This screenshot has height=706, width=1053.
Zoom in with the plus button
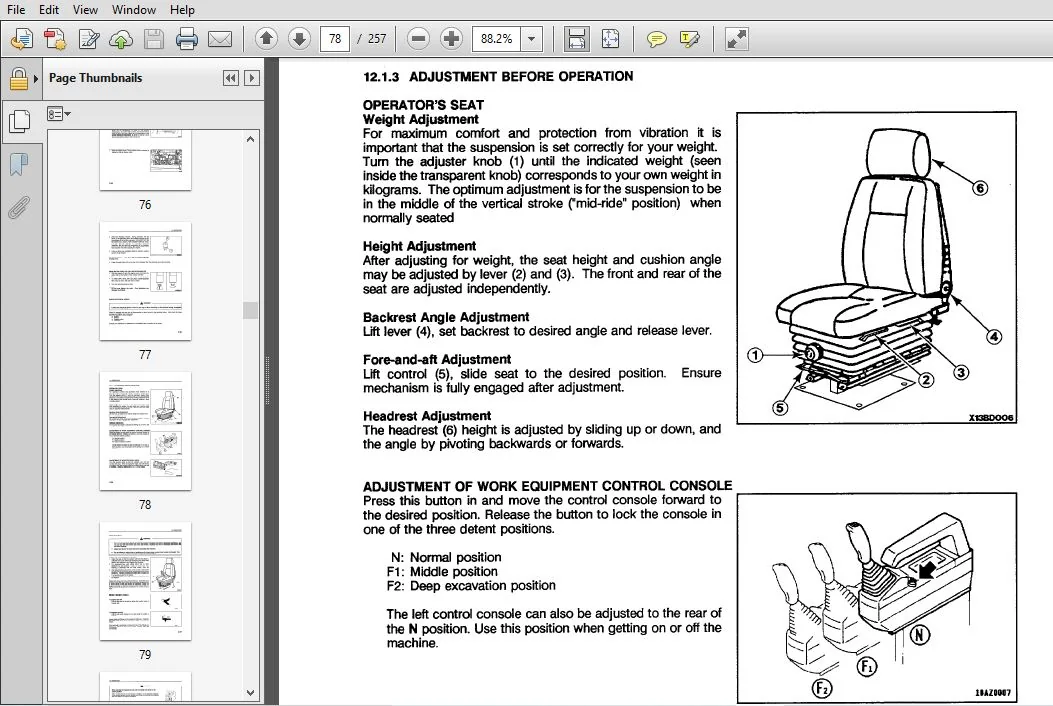[451, 39]
